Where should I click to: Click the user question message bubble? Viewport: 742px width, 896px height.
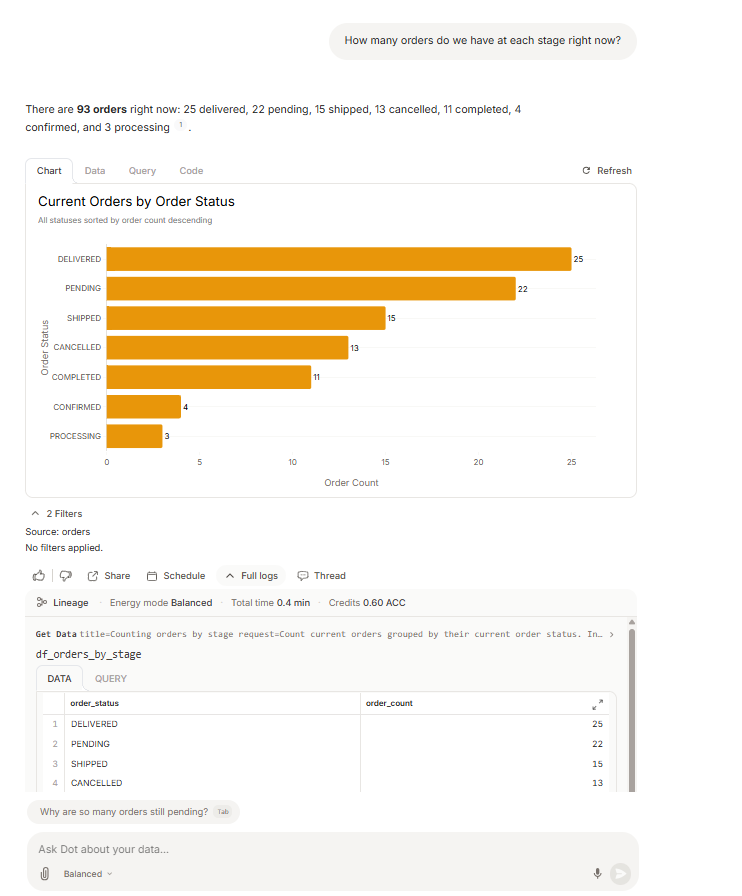pyautogui.click(x=482, y=41)
